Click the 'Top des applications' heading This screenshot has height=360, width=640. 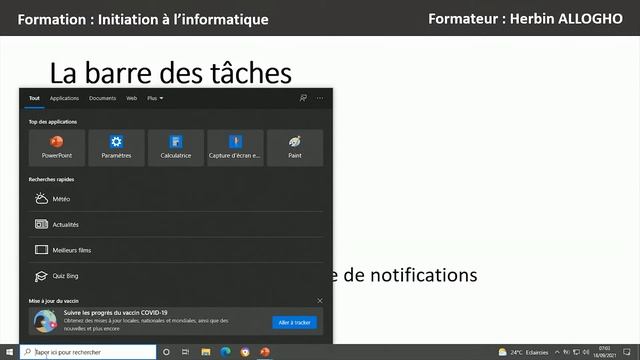tap(53, 122)
